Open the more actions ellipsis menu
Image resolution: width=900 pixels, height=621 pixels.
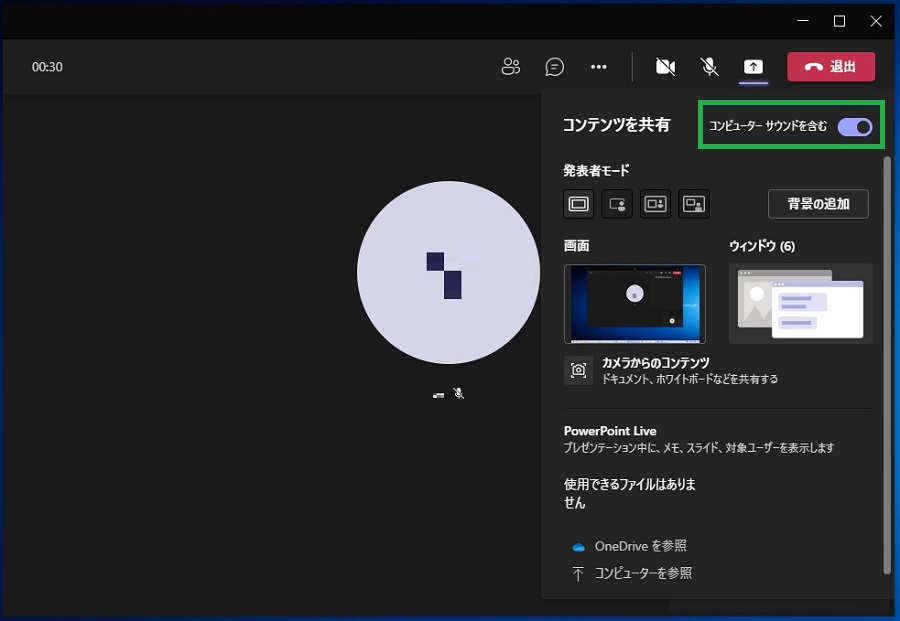[598, 67]
